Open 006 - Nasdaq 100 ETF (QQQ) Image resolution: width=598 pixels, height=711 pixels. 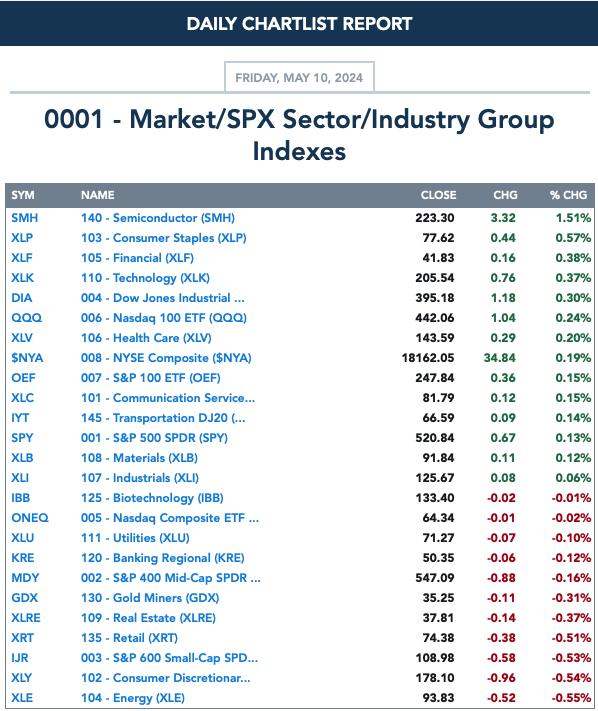(x=164, y=317)
